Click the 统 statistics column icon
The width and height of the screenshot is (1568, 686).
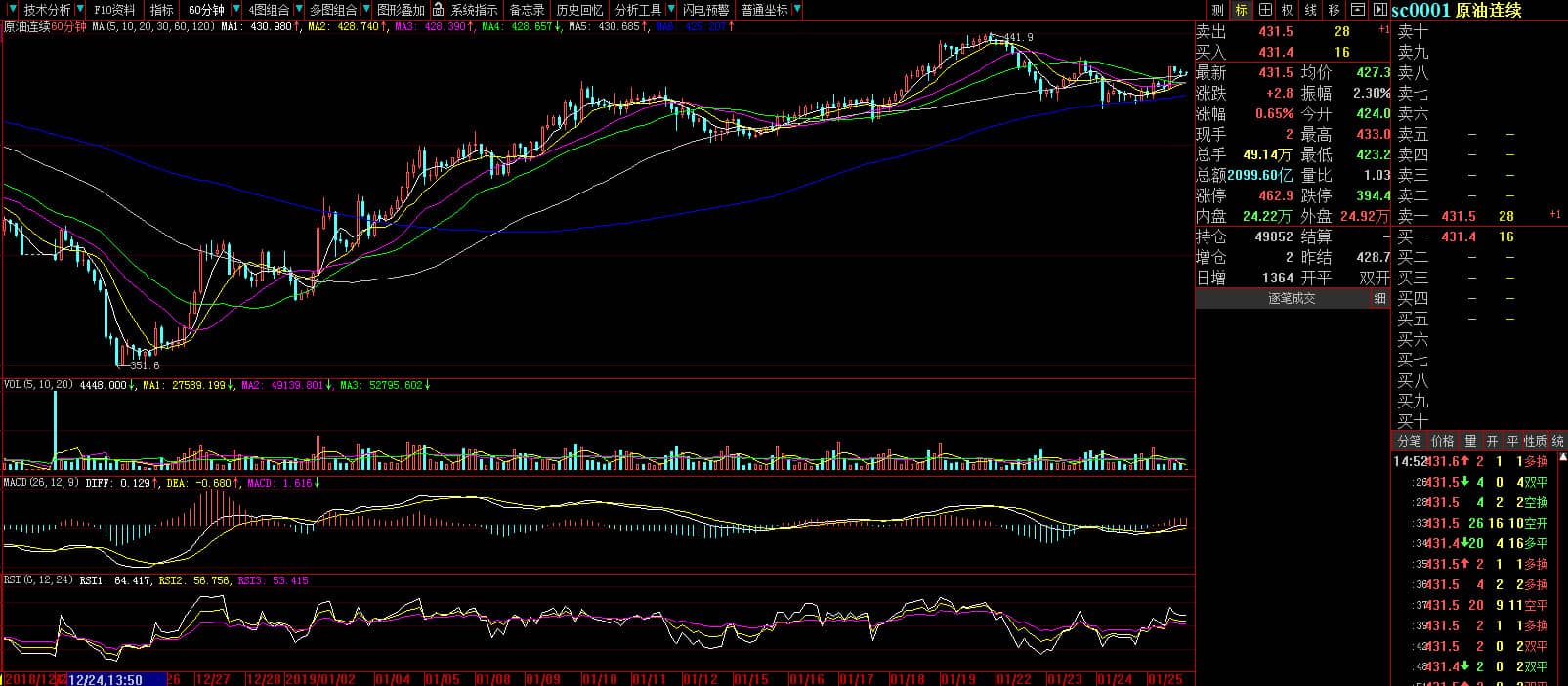click(x=1557, y=442)
